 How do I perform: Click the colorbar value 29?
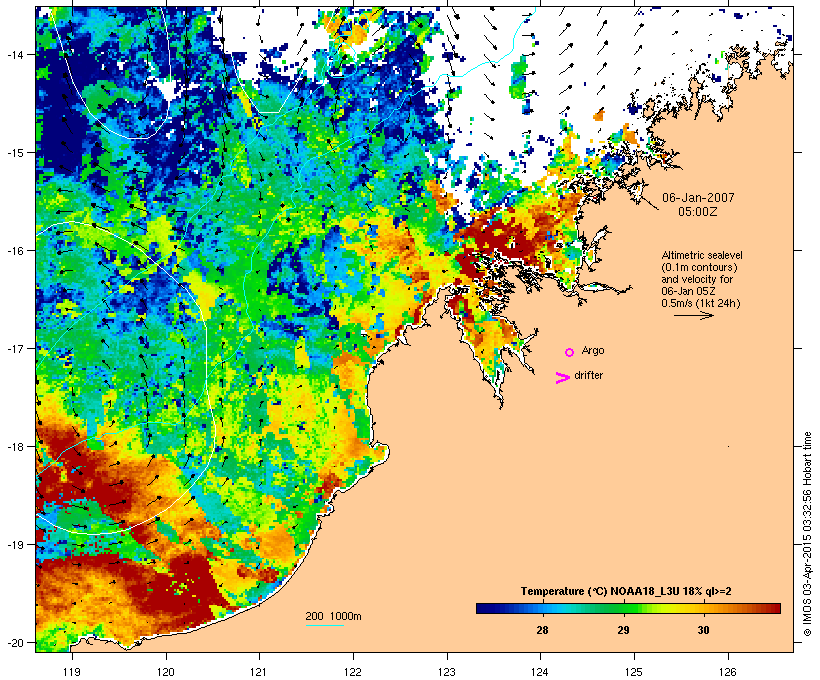tap(623, 630)
